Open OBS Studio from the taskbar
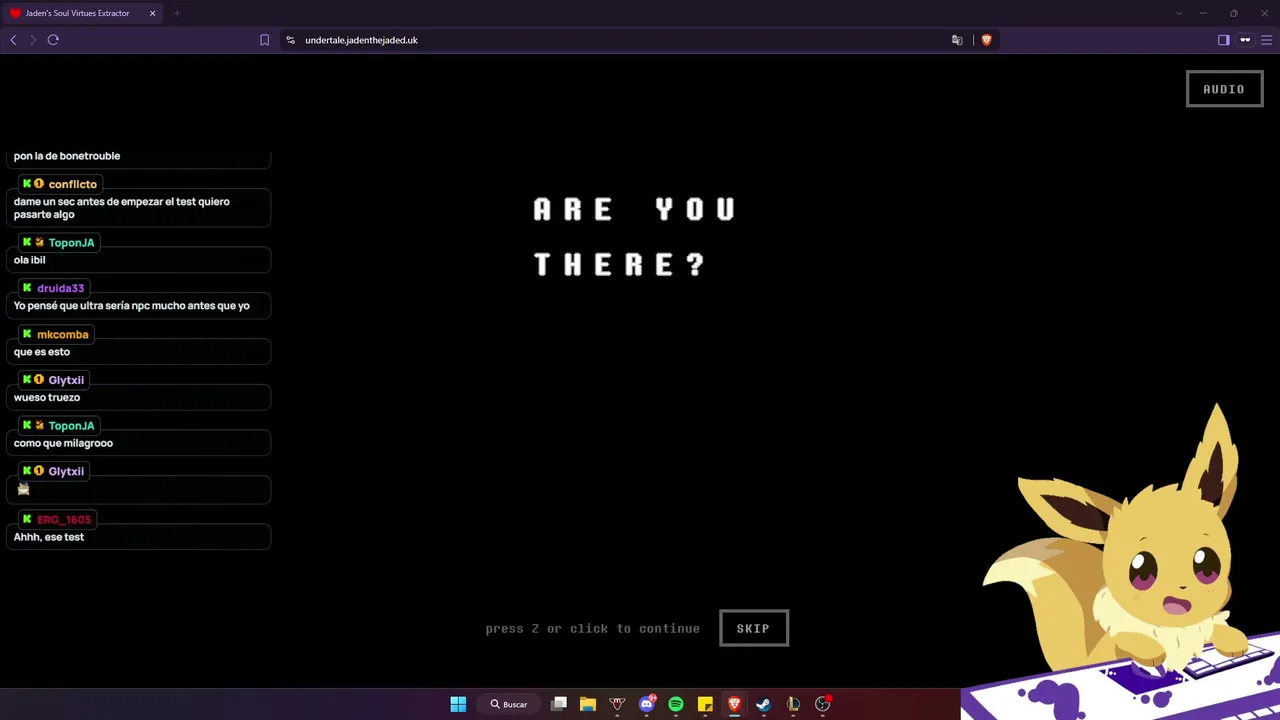This screenshot has height=720, width=1280. [822, 704]
